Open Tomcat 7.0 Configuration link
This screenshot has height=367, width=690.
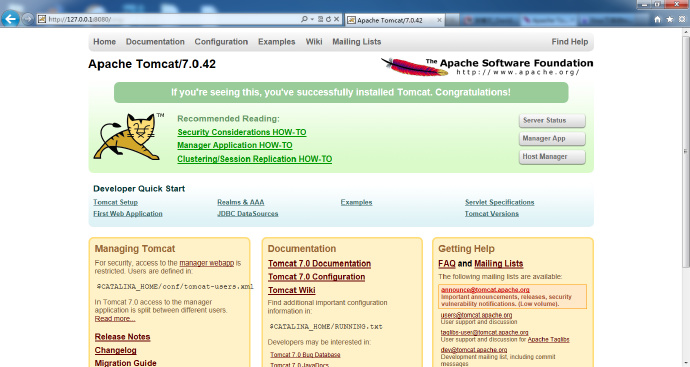pos(316,277)
